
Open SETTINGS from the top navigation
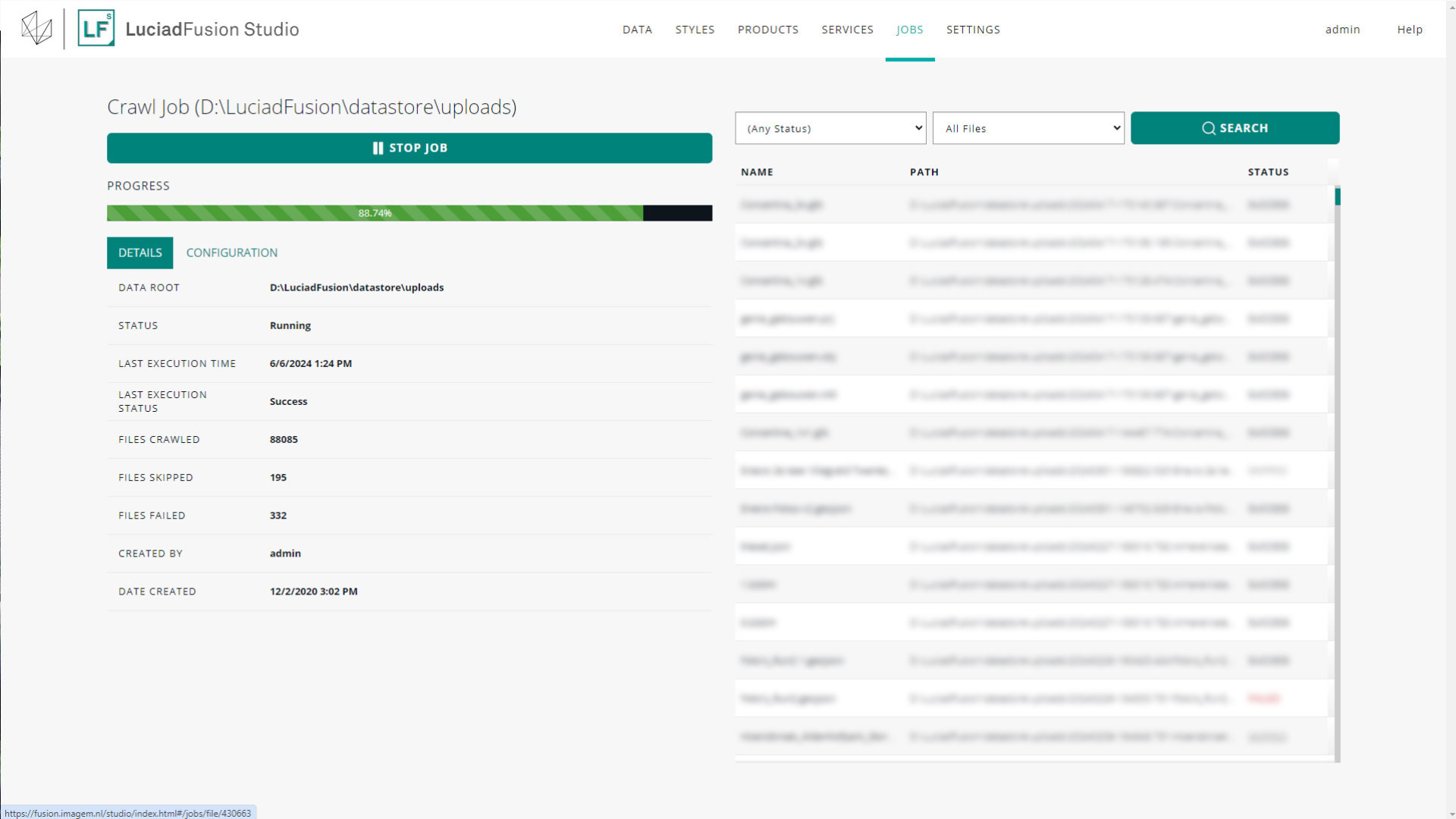click(x=973, y=30)
